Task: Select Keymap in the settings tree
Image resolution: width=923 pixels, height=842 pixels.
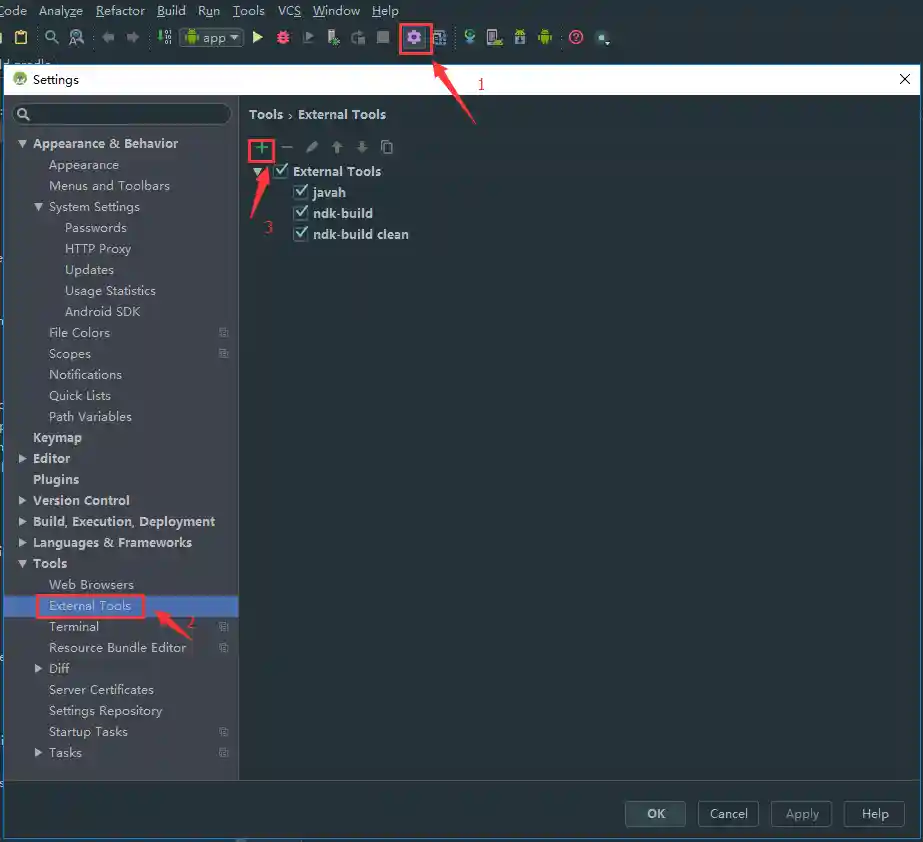Action: coord(57,438)
